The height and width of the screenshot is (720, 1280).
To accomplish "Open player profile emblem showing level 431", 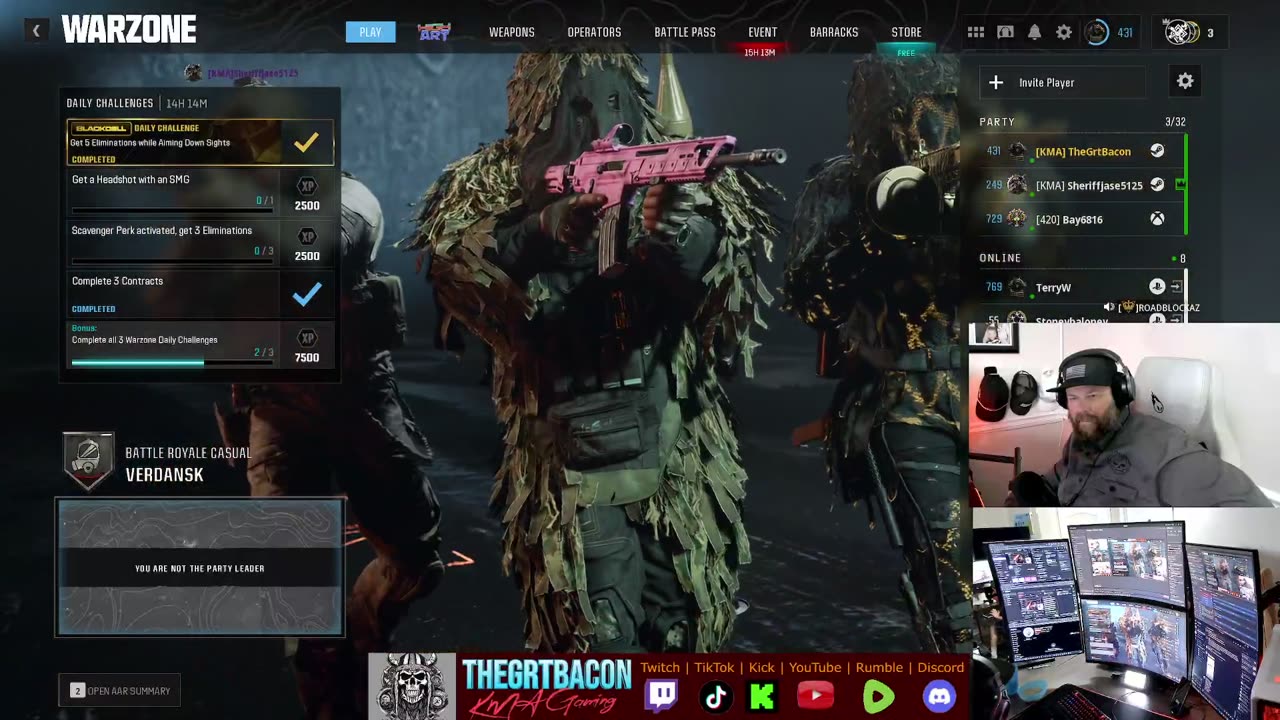I will pos(1097,32).
